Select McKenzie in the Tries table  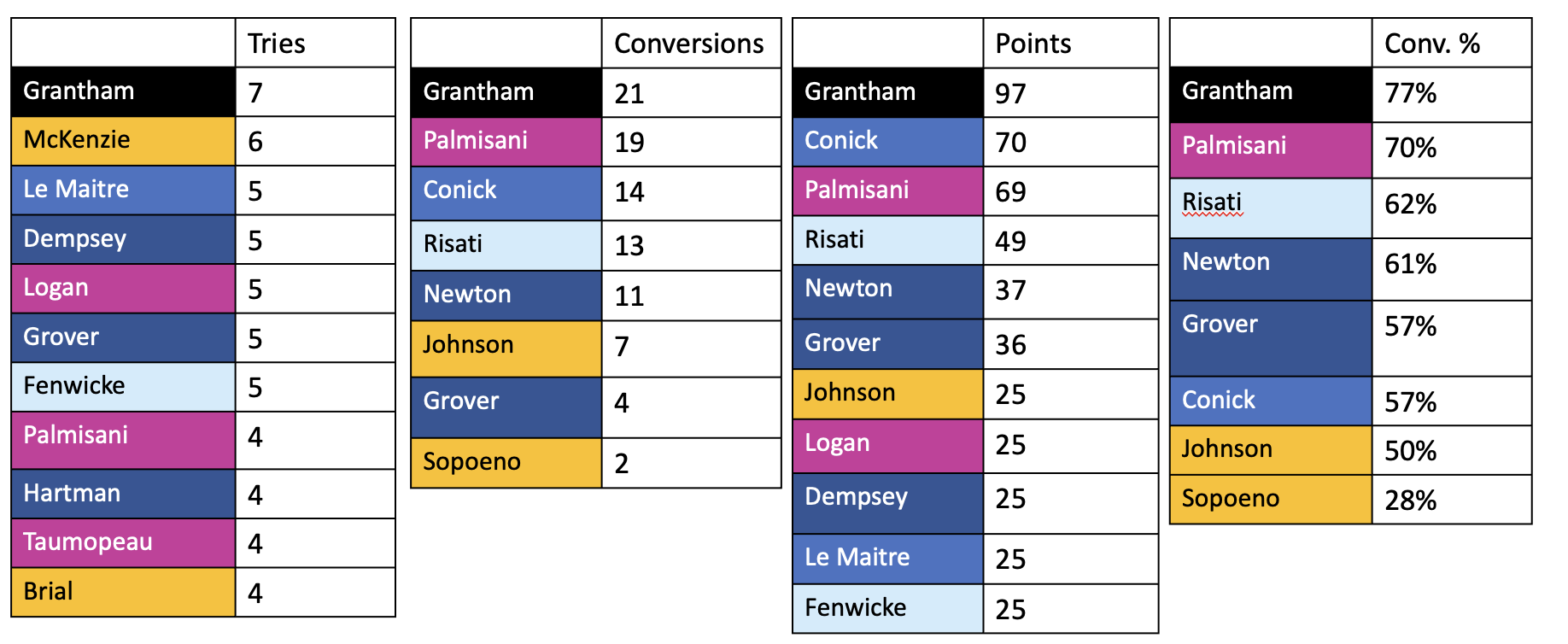[x=124, y=141]
